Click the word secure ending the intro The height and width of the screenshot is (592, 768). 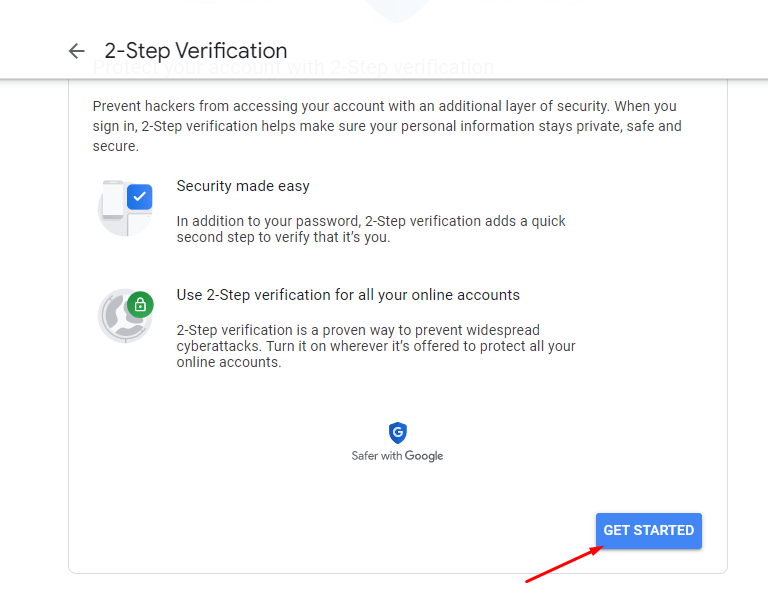coord(116,146)
